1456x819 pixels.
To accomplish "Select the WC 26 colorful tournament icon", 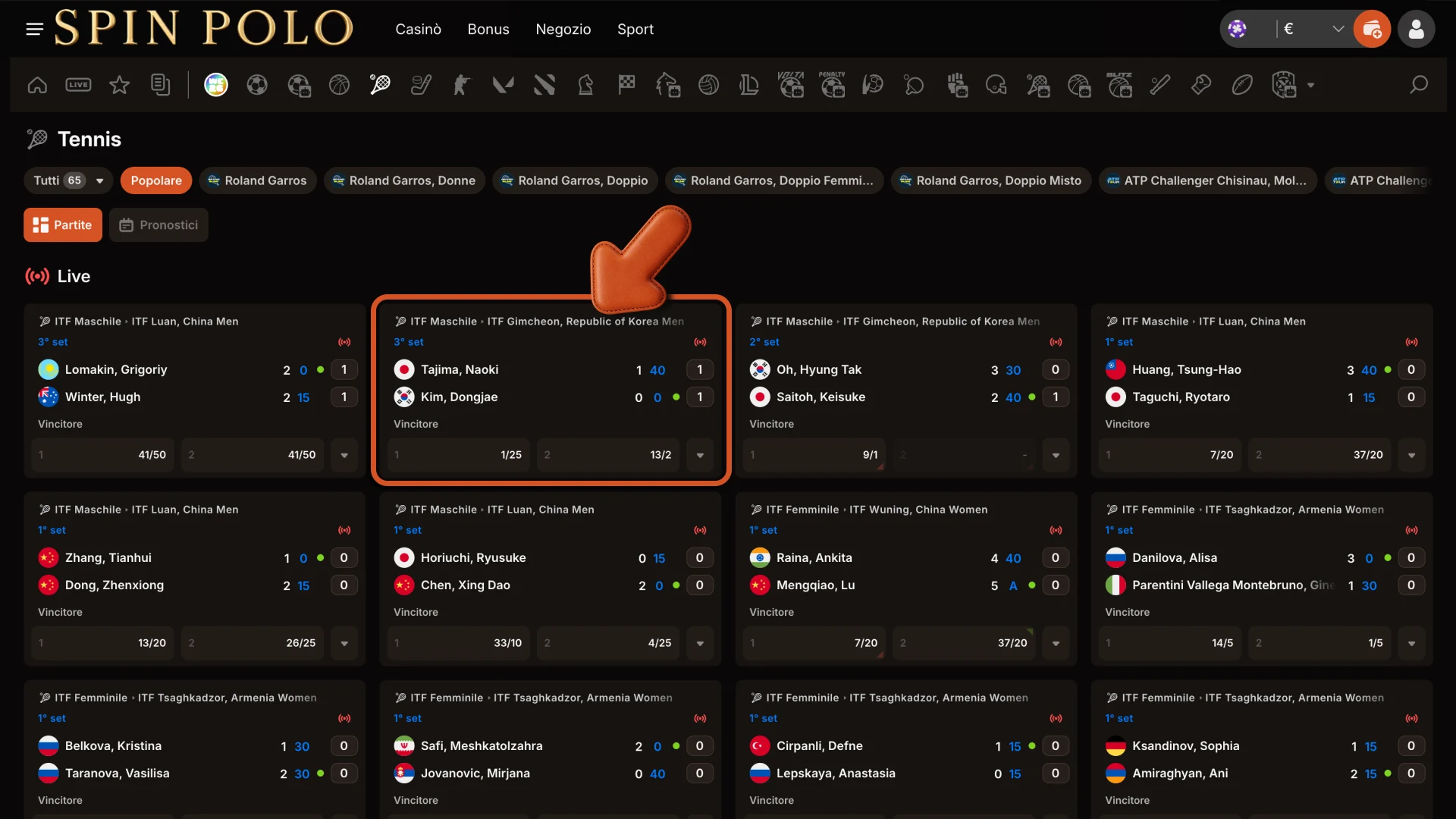I will click(216, 85).
